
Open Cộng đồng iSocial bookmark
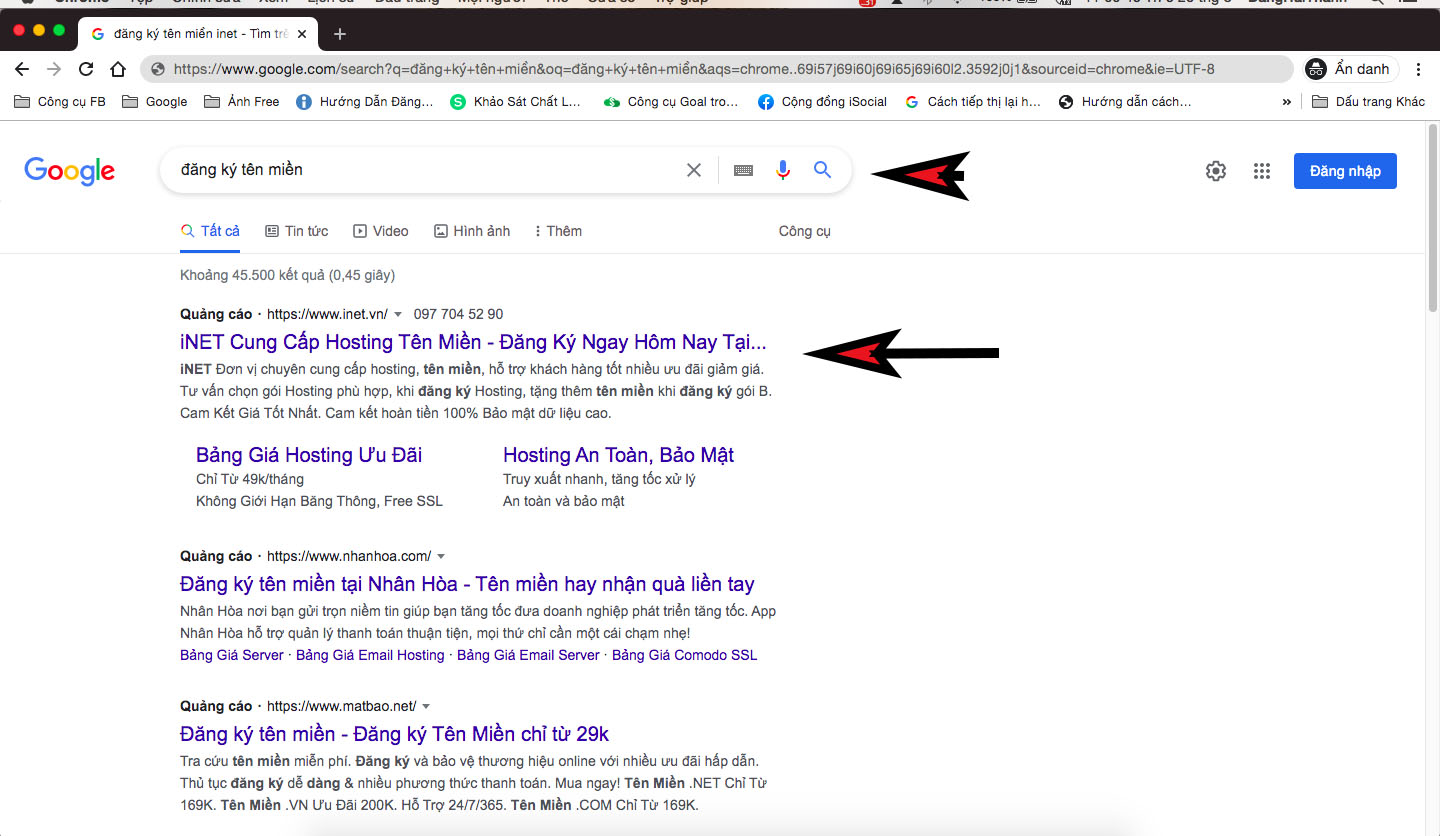coord(823,101)
